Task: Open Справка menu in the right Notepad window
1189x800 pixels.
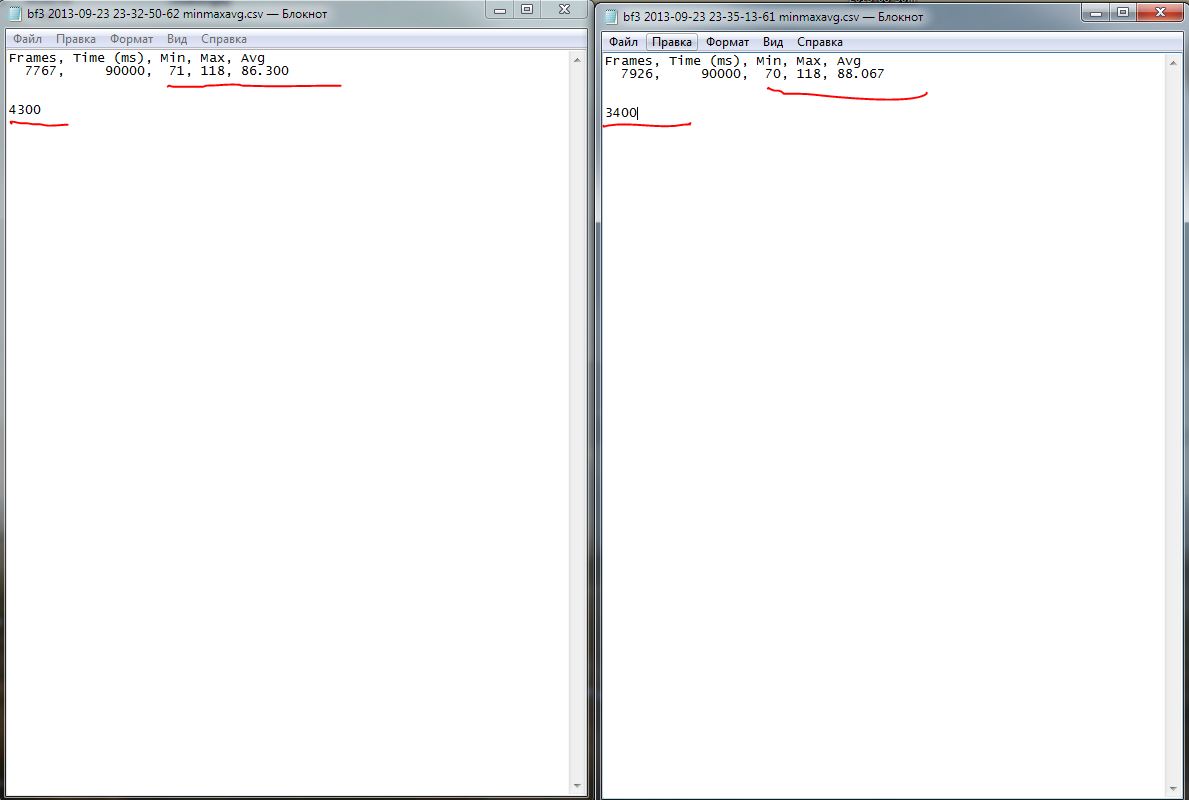Action: click(x=820, y=42)
